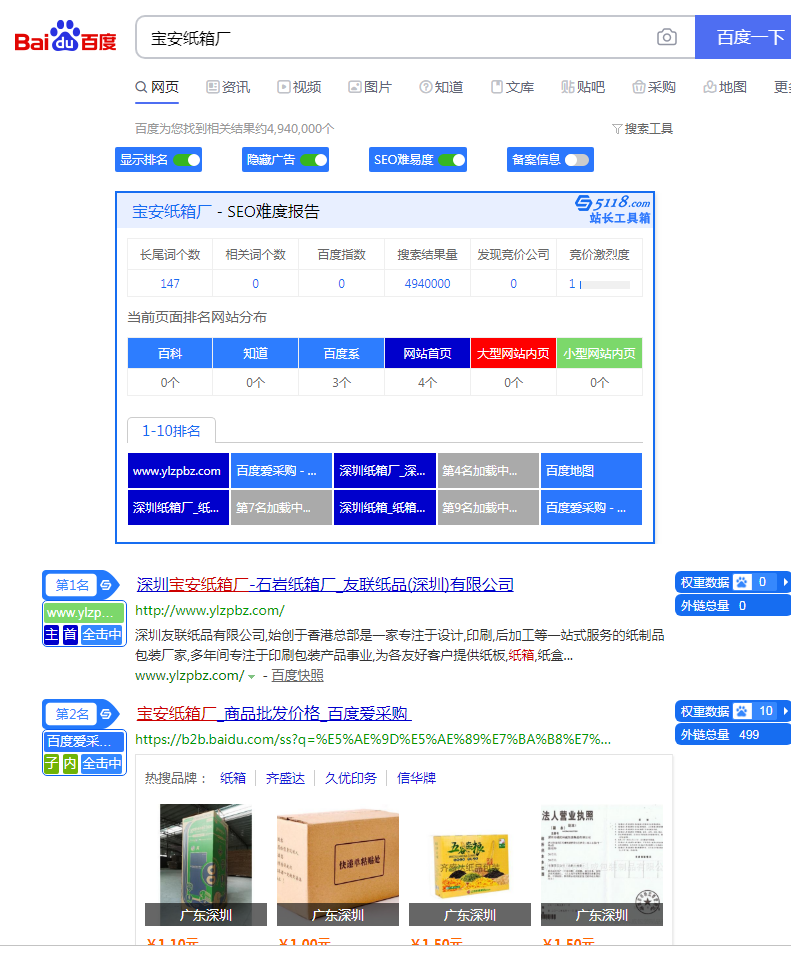Click 第7名加载中 ranking tile

pyautogui.click(x=281, y=507)
